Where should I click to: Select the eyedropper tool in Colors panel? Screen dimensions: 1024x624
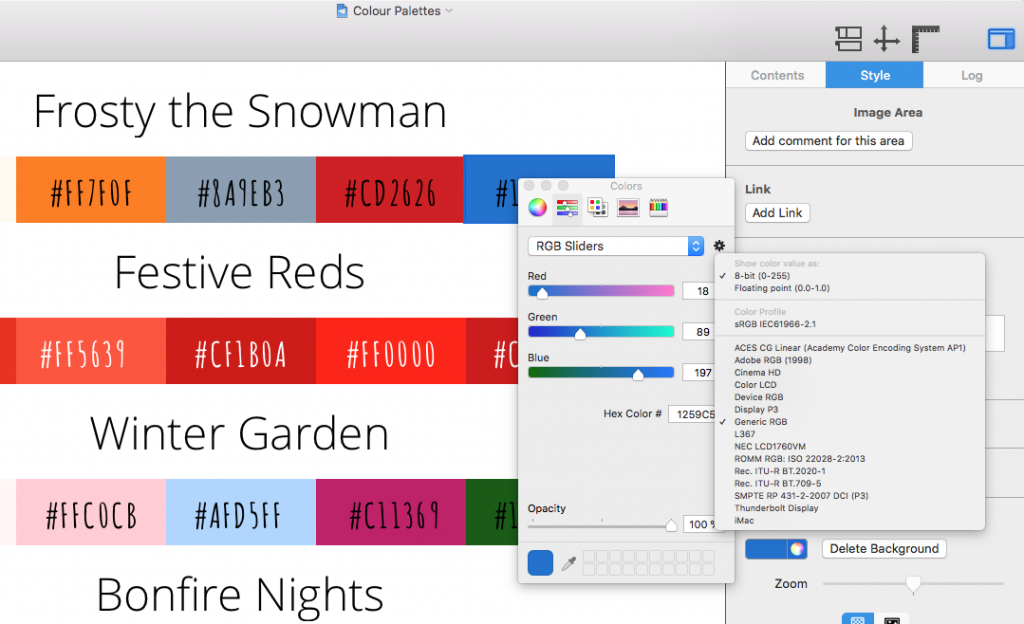[x=568, y=562]
